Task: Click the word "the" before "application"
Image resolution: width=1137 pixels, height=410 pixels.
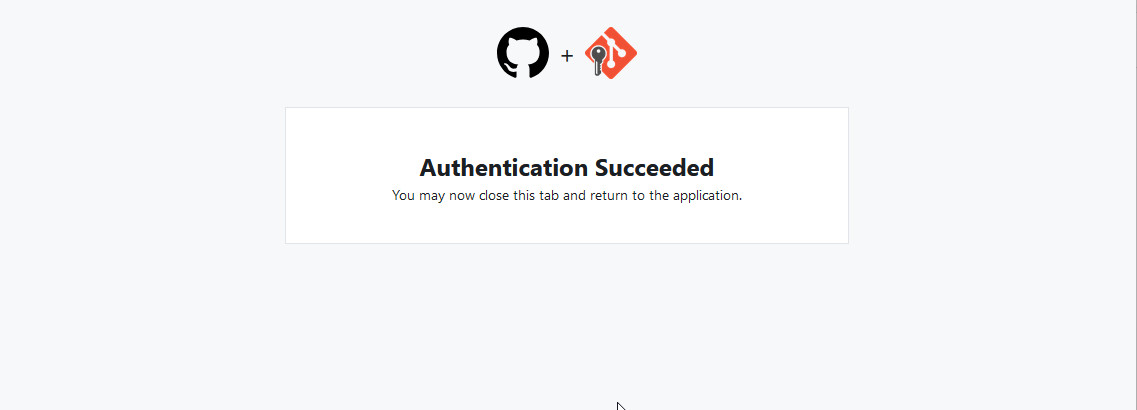Action: point(659,196)
